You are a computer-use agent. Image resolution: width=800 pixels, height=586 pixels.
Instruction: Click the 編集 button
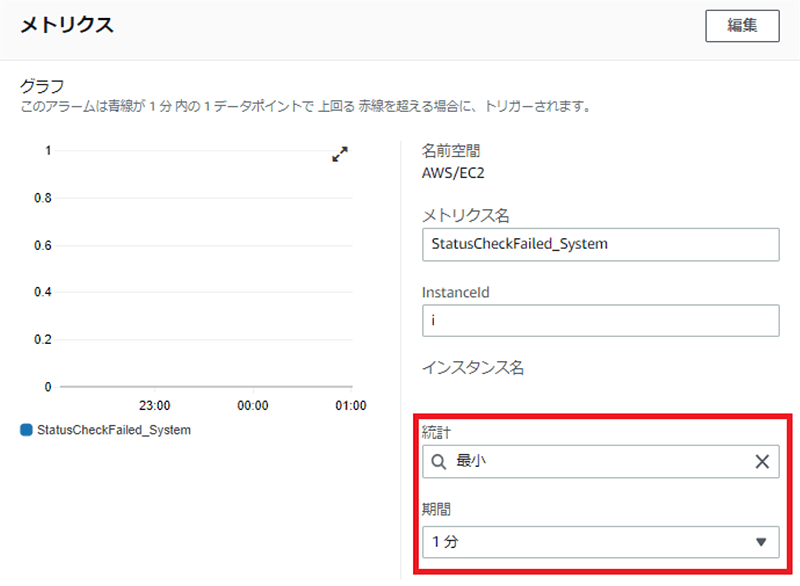coord(742,26)
